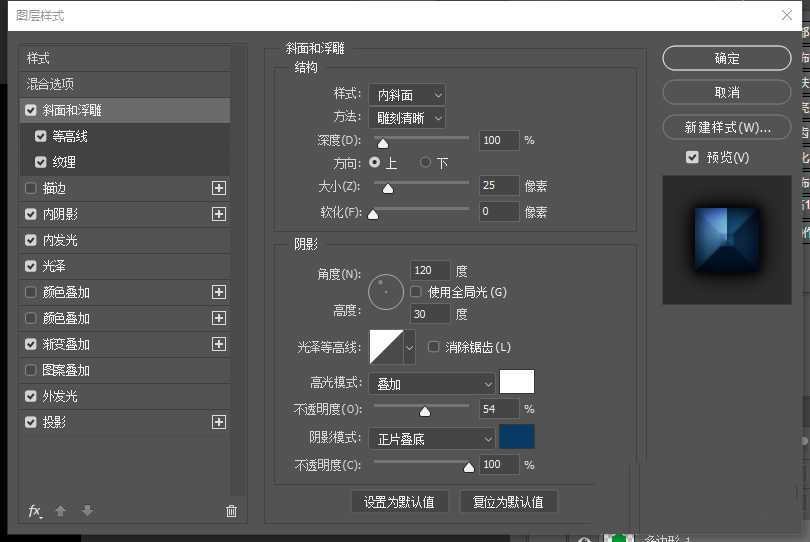Viewport: 810px width, 542px height.
Task: Select the 纹理 sub-item
Action: pos(64,162)
